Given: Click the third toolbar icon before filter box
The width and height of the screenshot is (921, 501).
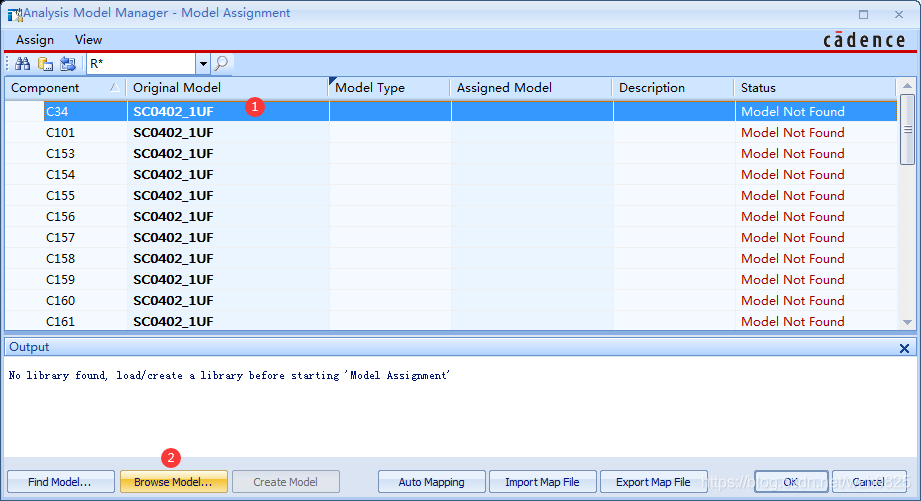Looking at the screenshot, I should [x=68, y=64].
